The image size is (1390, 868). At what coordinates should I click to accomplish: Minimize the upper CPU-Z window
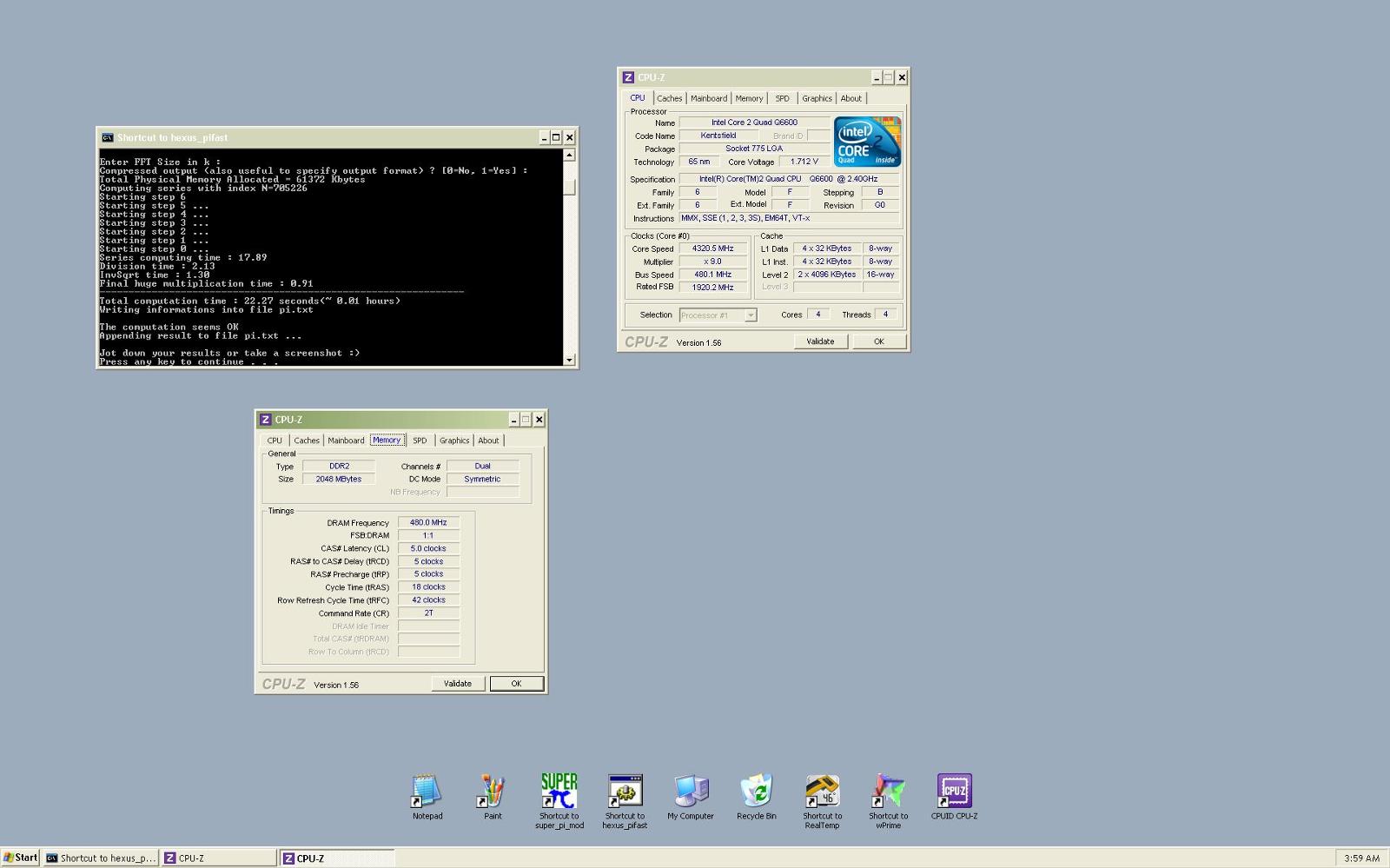877,77
